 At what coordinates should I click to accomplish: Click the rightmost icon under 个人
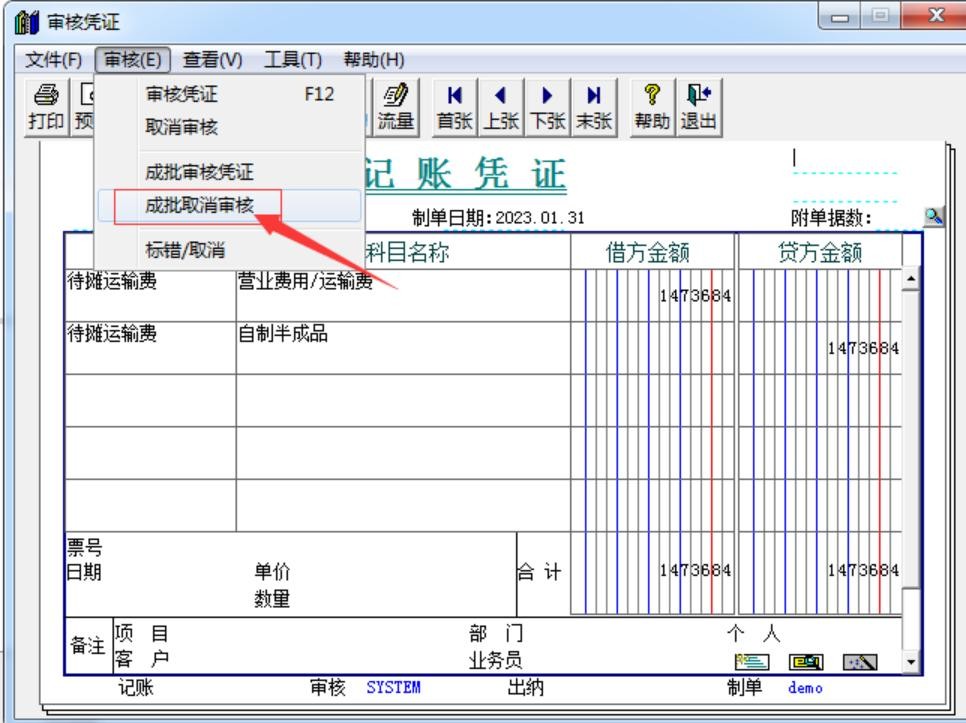[859, 662]
